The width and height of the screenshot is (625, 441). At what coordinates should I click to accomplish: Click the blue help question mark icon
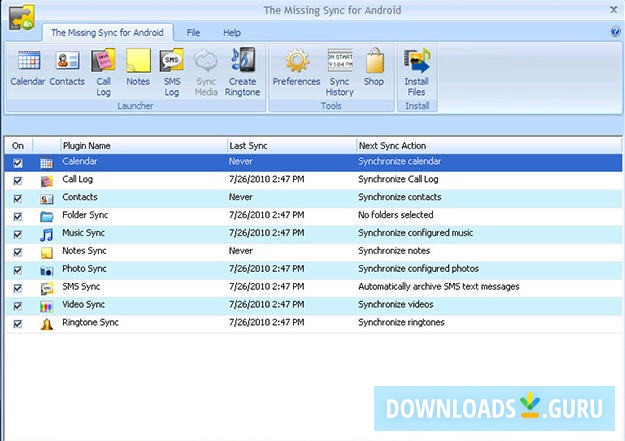(x=615, y=32)
